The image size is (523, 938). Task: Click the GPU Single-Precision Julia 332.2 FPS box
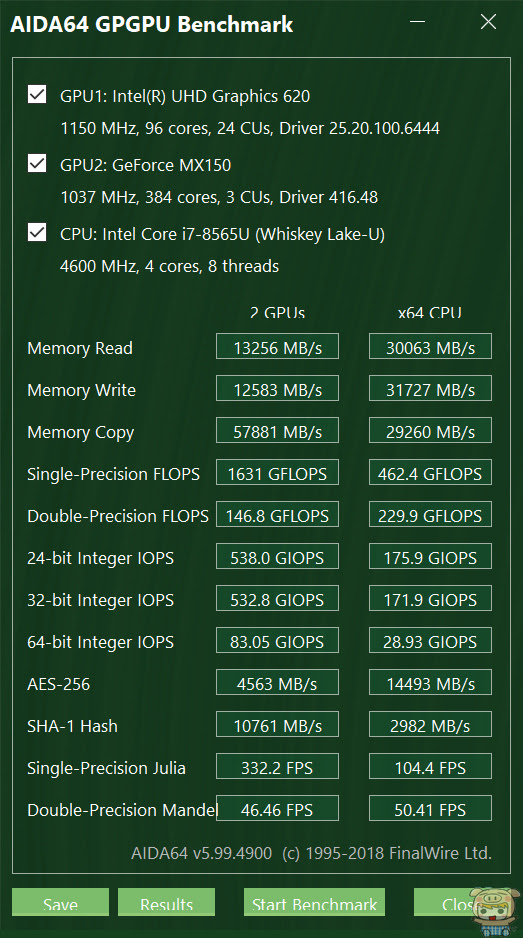(x=278, y=766)
